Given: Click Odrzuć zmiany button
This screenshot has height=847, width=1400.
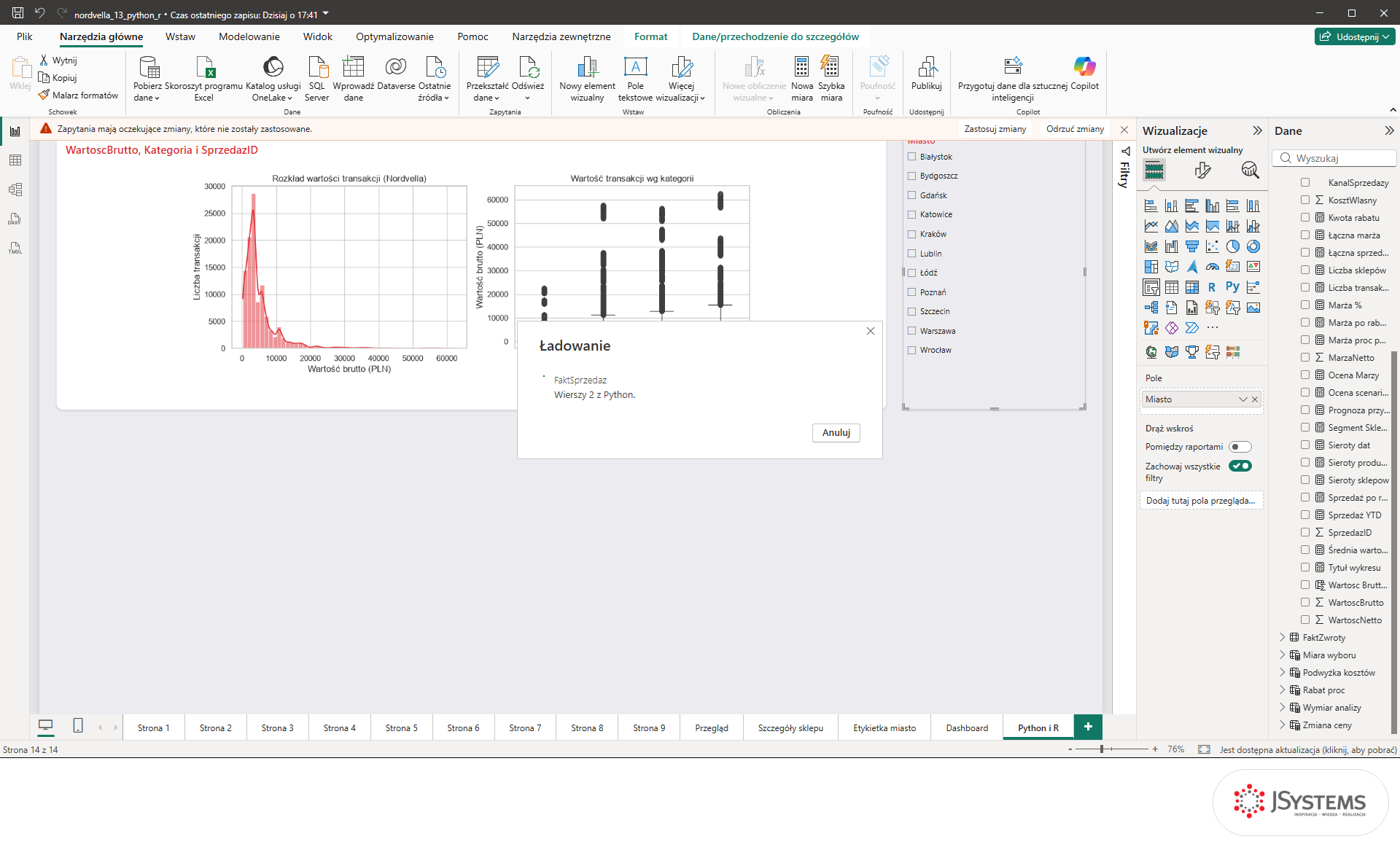Looking at the screenshot, I should 1075,129.
